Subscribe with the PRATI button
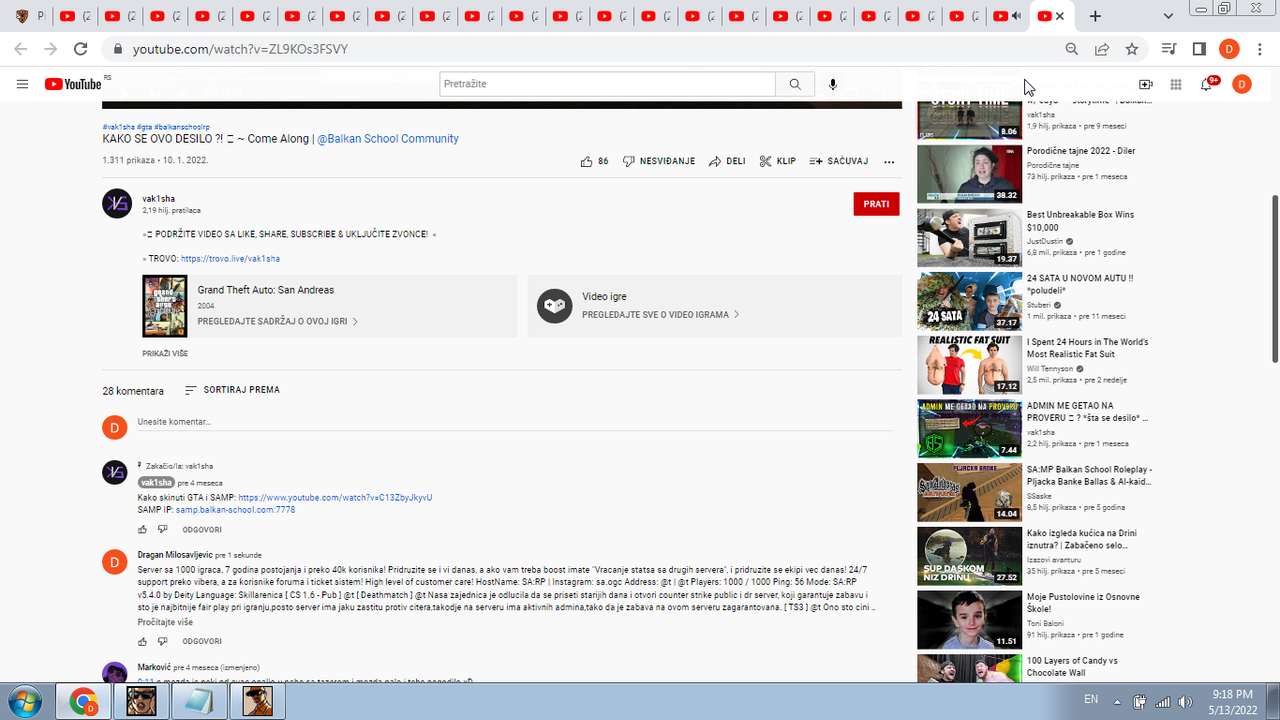 pyautogui.click(x=876, y=204)
